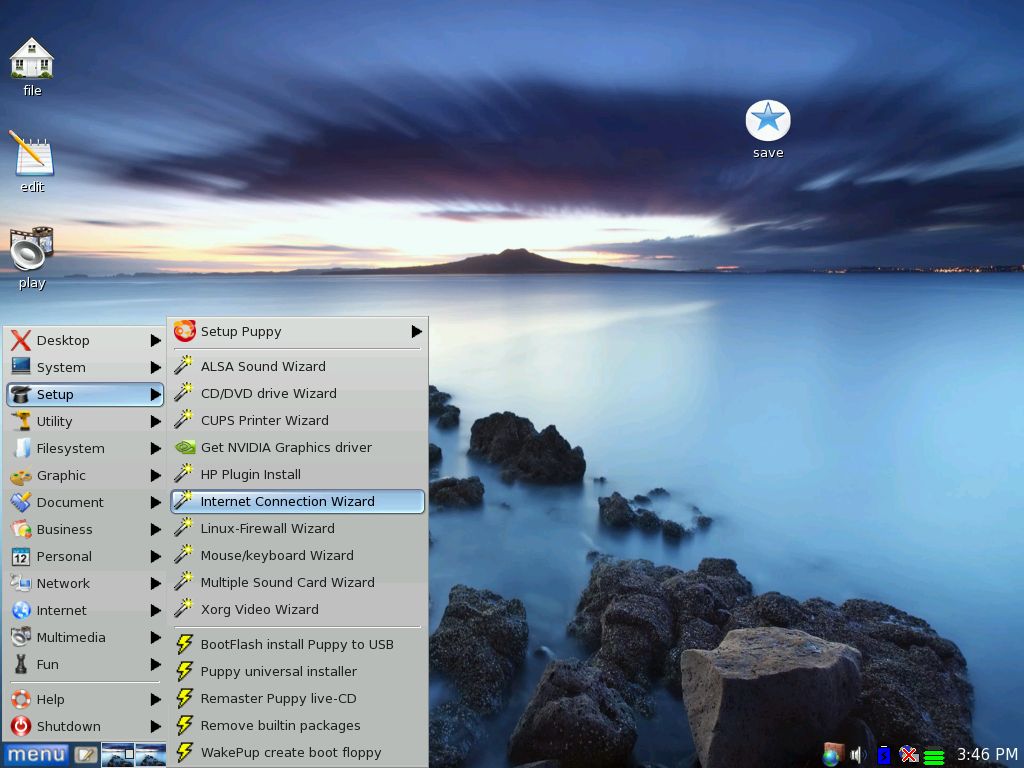Click the show-desktop icon beside menu button
The width and height of the screenshot is (1024, 768).
[x=86, y=754]
